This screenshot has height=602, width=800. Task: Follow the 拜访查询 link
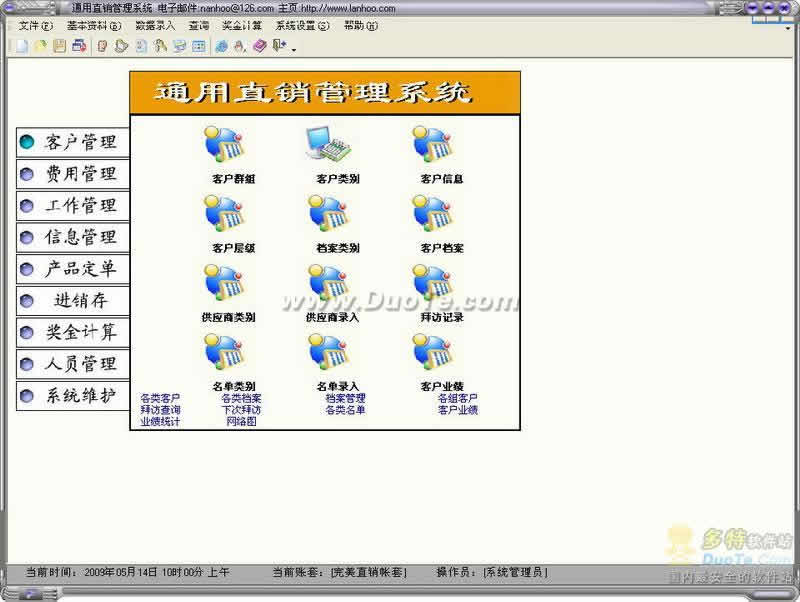(x=160, y=410)
